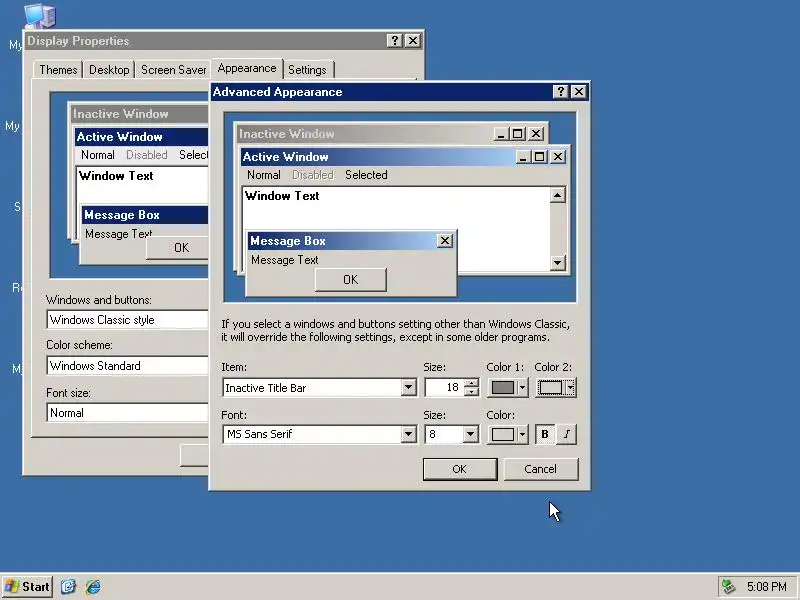The height and width of the screenshot is (600, 800).
Task: Click the preview scrollbar up arrow
Action: [x=558, y=195]
